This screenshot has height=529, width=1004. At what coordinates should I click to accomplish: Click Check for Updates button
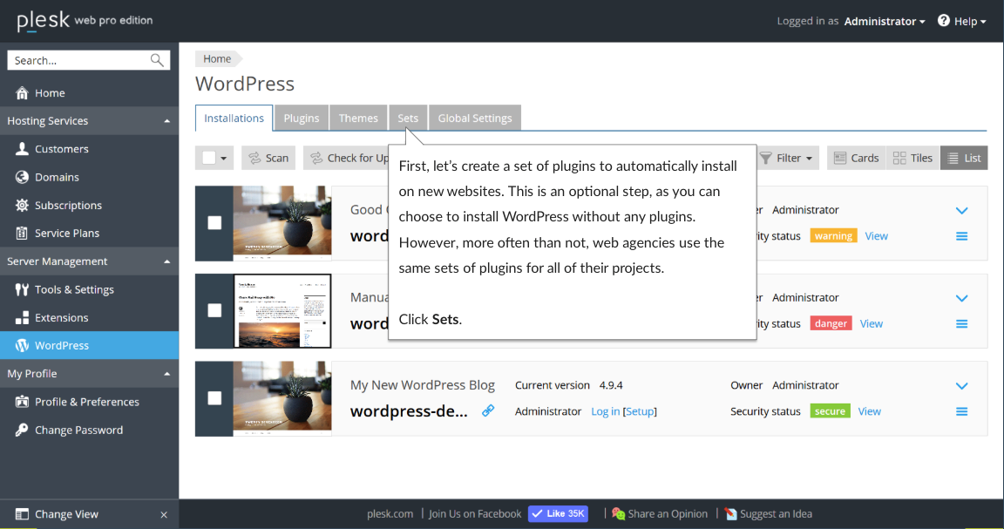(x=346, y=158)
